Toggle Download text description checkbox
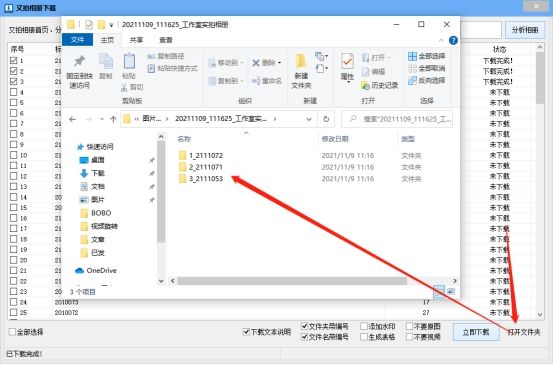The height and width of the screenshot is (365, 553). (246, 331)
